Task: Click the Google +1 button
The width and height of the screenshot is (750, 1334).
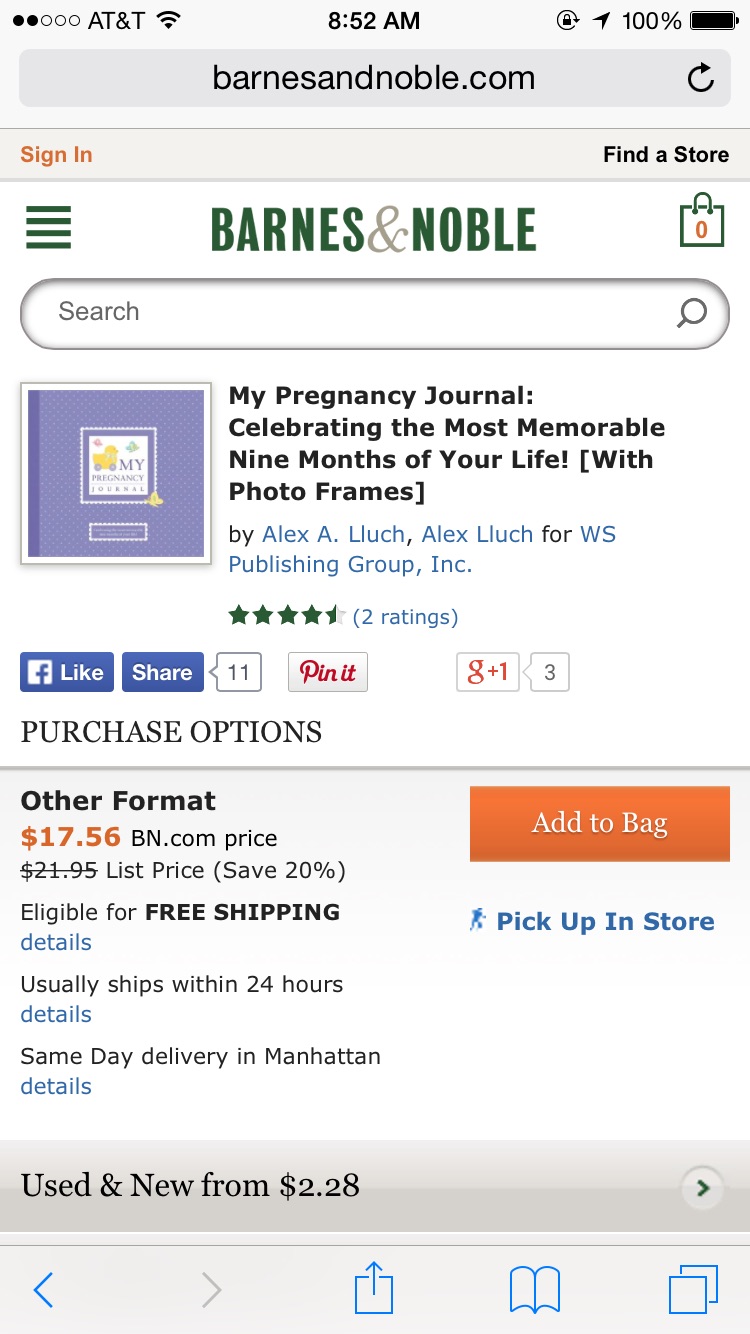Action: (487, 672)
